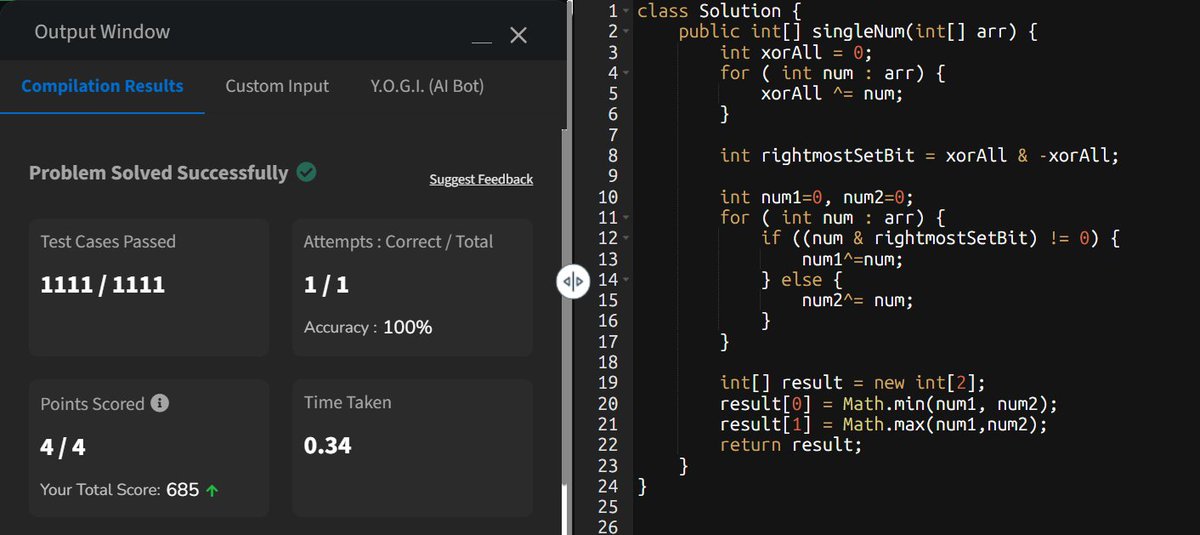1200x535 pixels.
Task: Collapse the first for loop fold arrow on line 4
Action: coord(626,73)
